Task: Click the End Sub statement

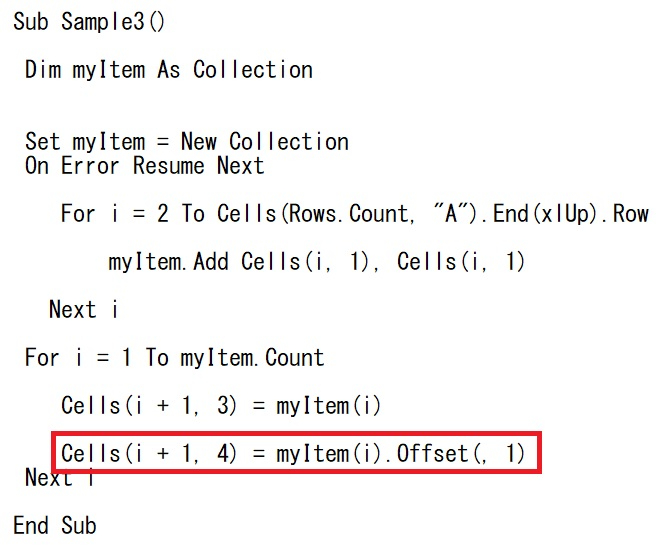Action: click(55, 525)
